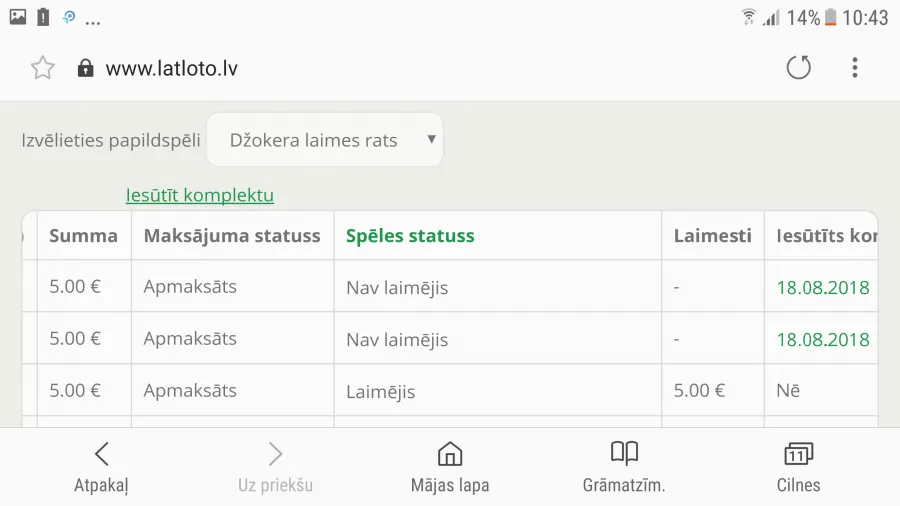900x506 pixels.
Task: Reload the page with refresh icon
Action: 798,68
